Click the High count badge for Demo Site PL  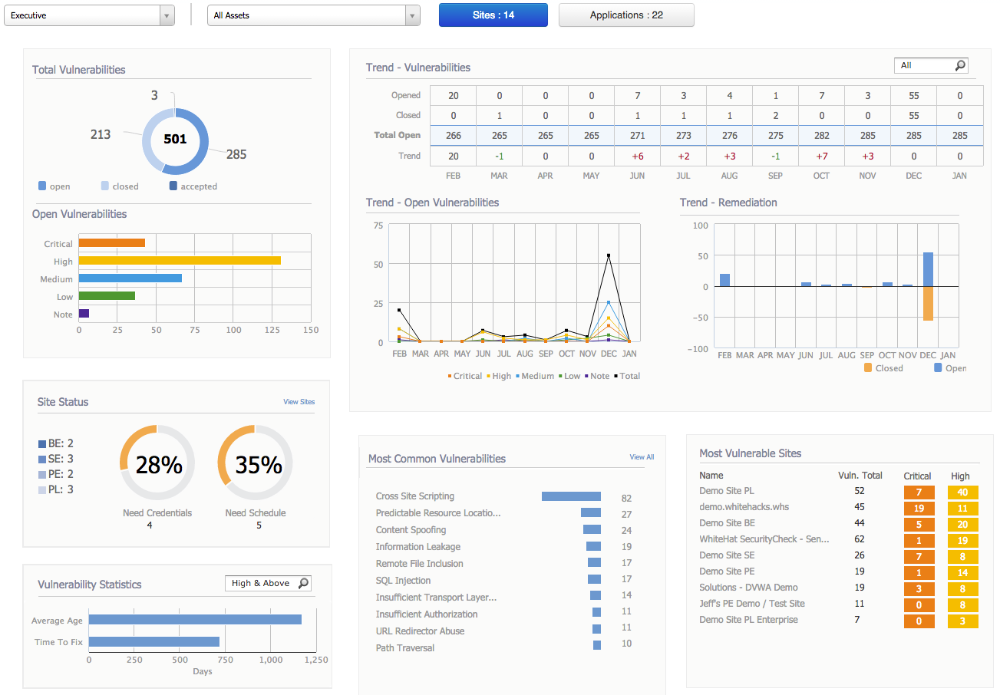[x=962, y=492]
